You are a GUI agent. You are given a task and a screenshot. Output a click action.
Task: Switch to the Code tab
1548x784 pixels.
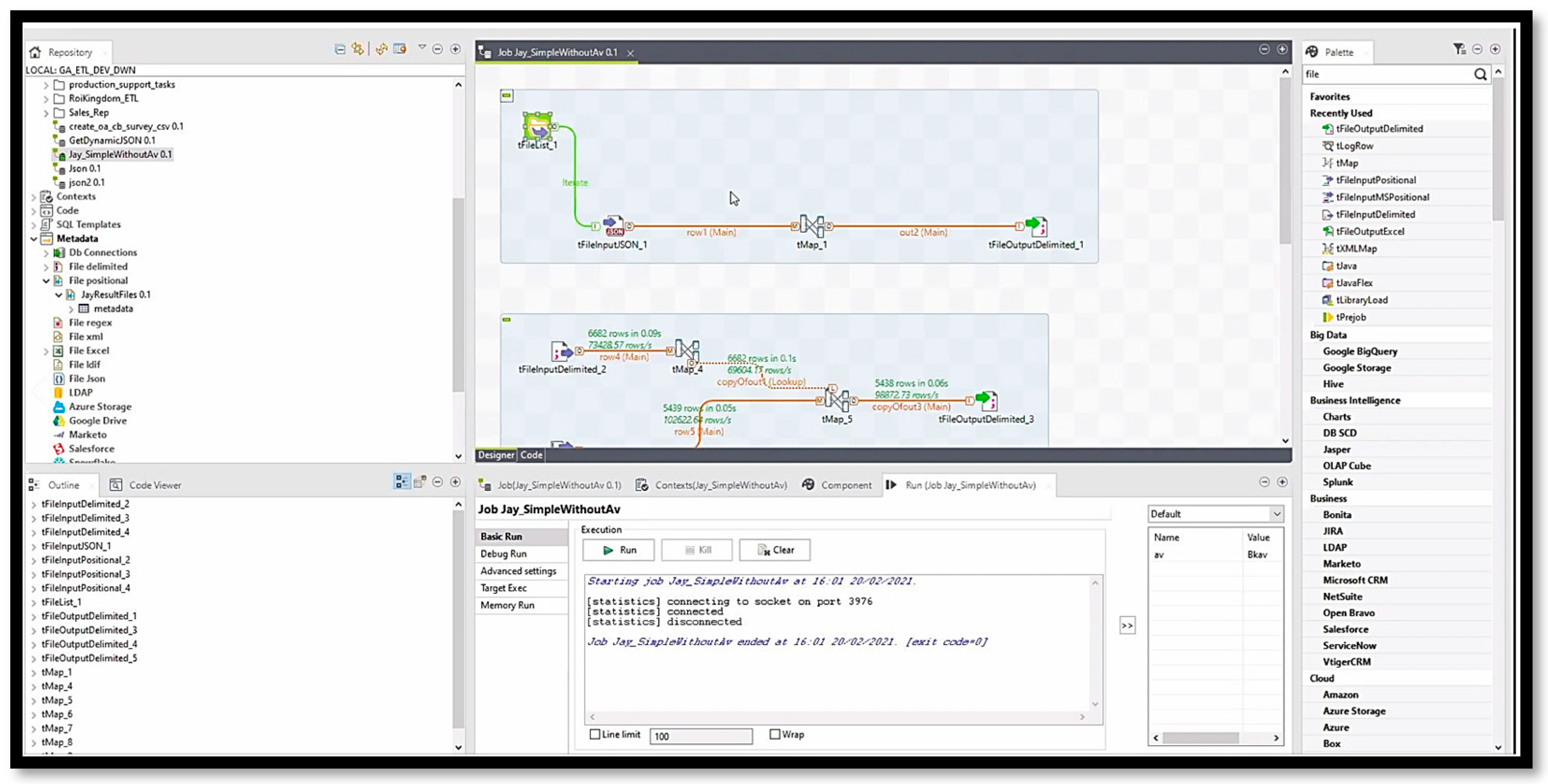(531, 455)
